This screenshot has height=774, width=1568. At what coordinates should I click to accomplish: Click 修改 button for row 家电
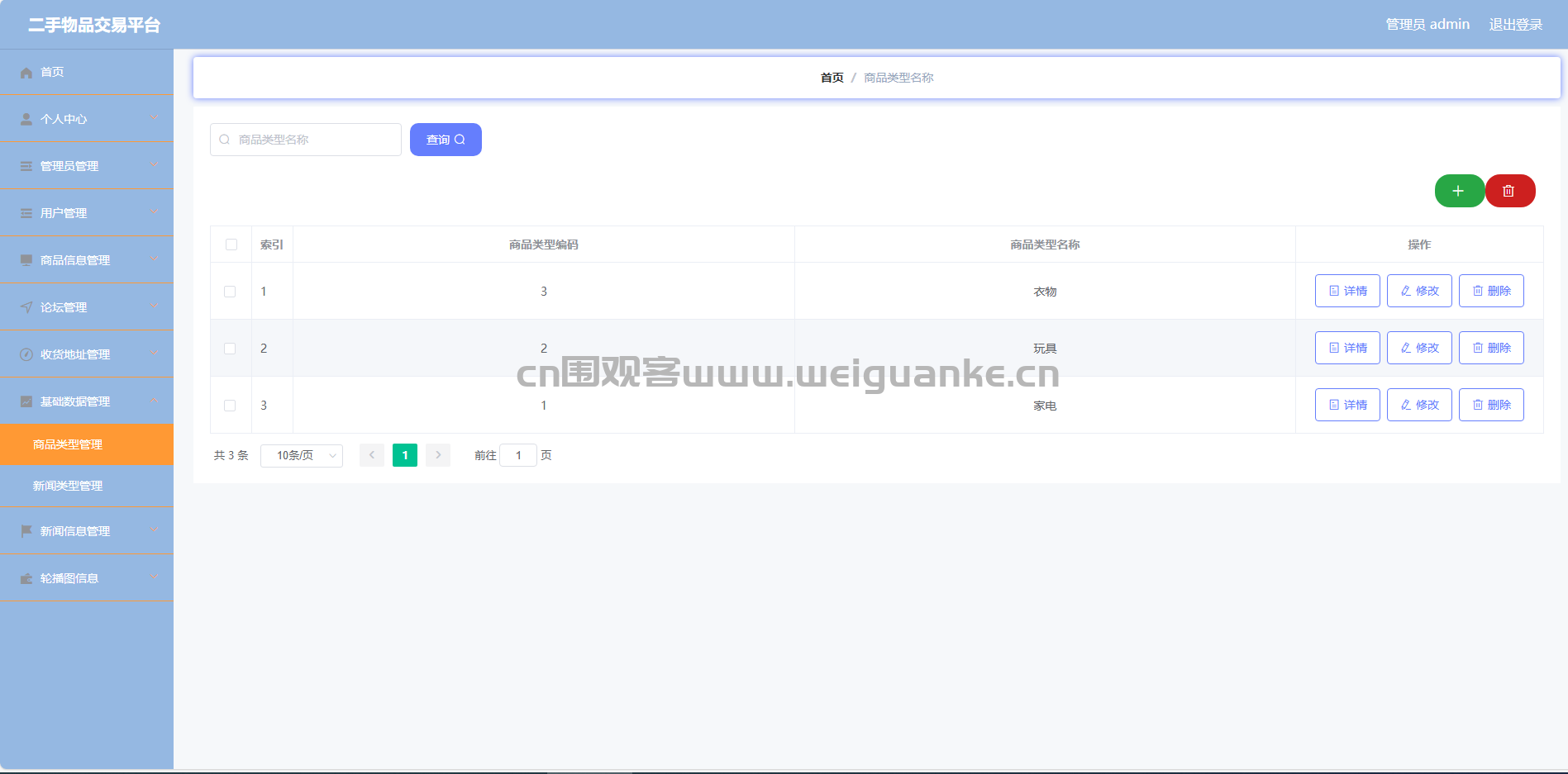point(1419,405)
